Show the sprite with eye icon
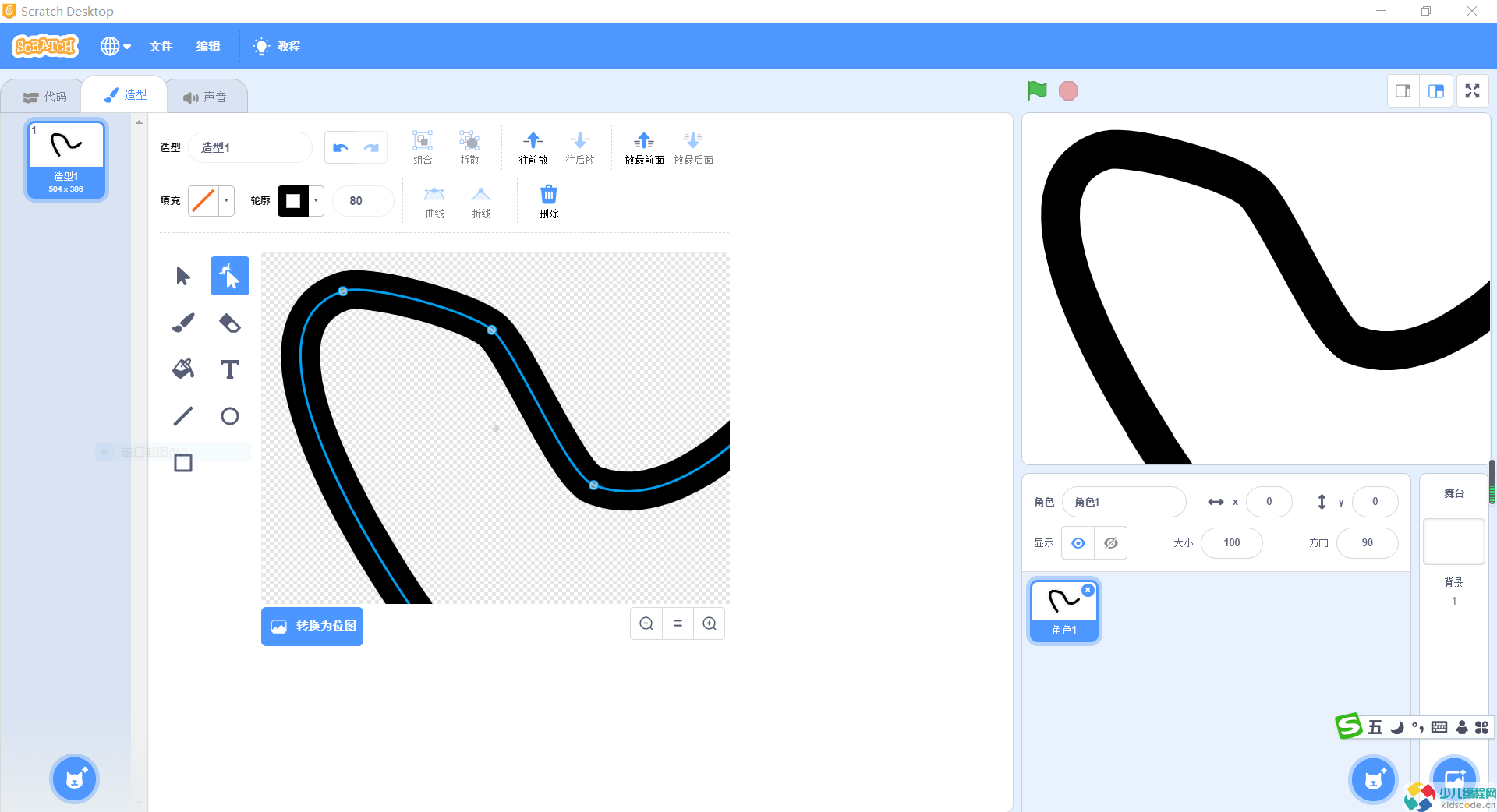 1078,543
